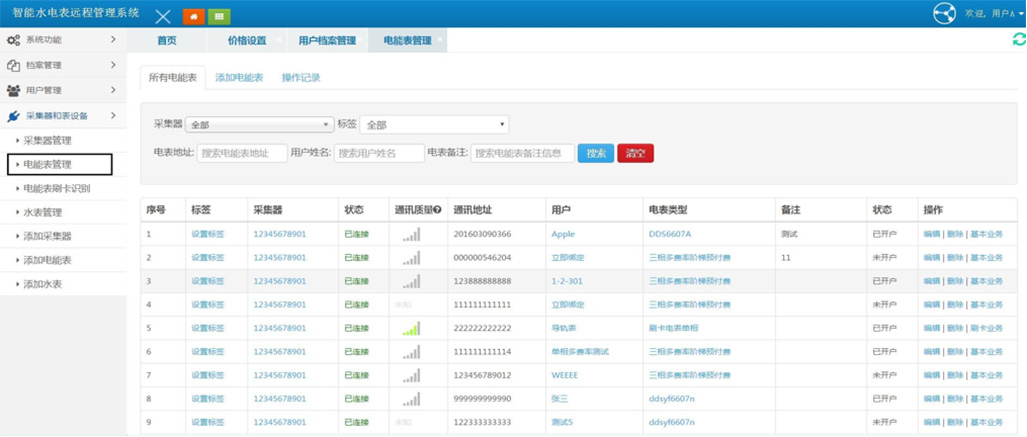Click the network share icon near 欢迎
The image size is (1027, 437).
click(x=944, y=14)
